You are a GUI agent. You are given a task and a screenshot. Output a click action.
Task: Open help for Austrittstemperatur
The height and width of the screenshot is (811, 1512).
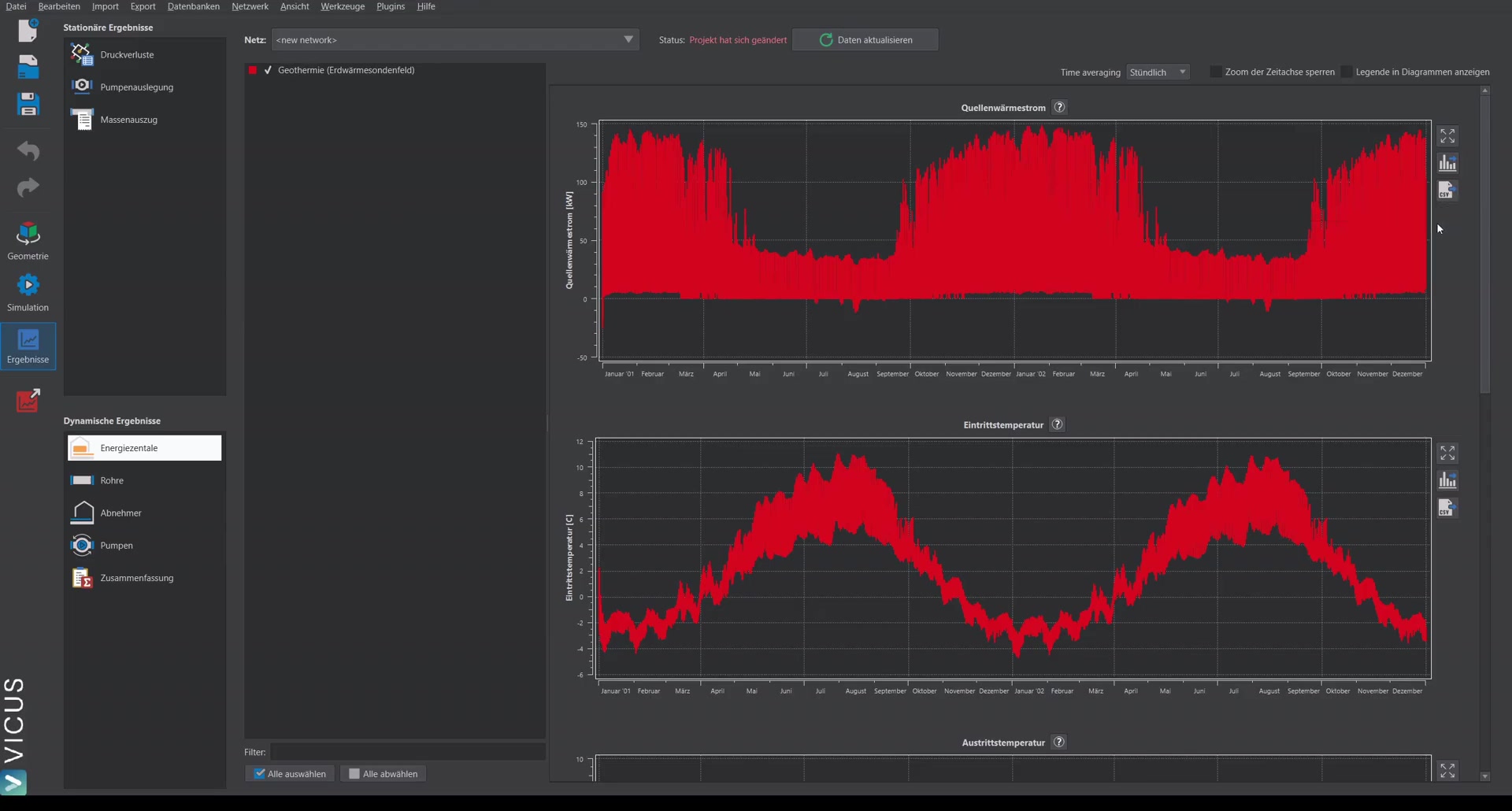(x=1059, y=742)
